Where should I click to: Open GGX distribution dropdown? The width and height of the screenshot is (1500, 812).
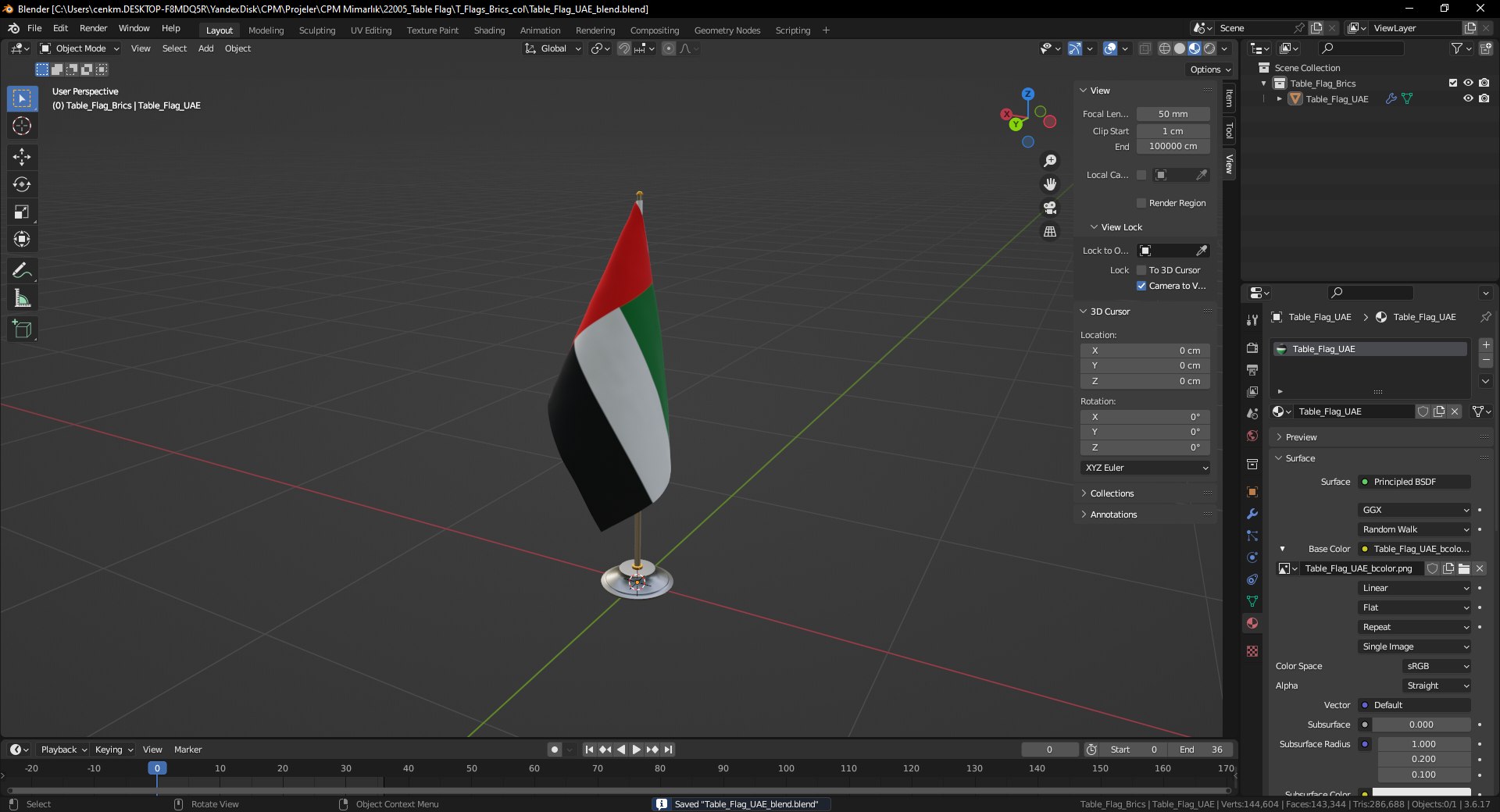pyautogui.click(x=1415, y=510)
